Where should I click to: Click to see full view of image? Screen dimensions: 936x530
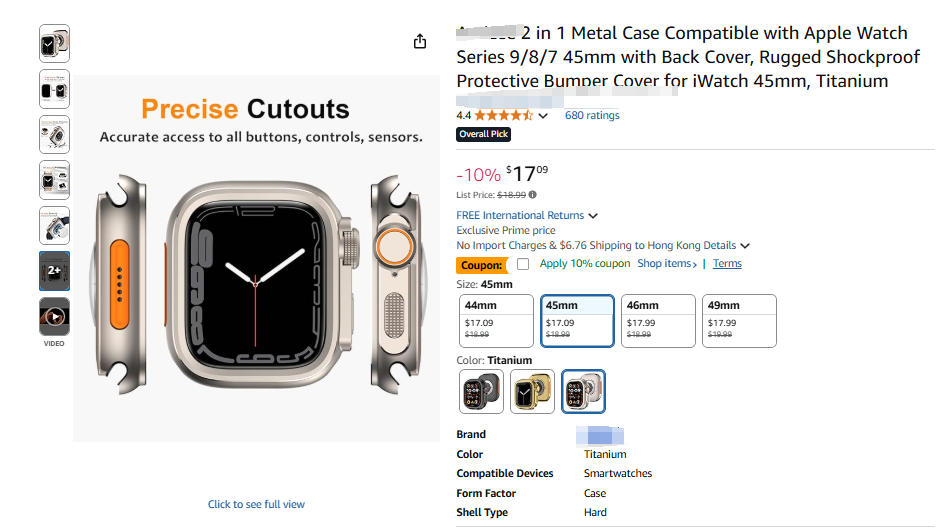coord(256,504)
